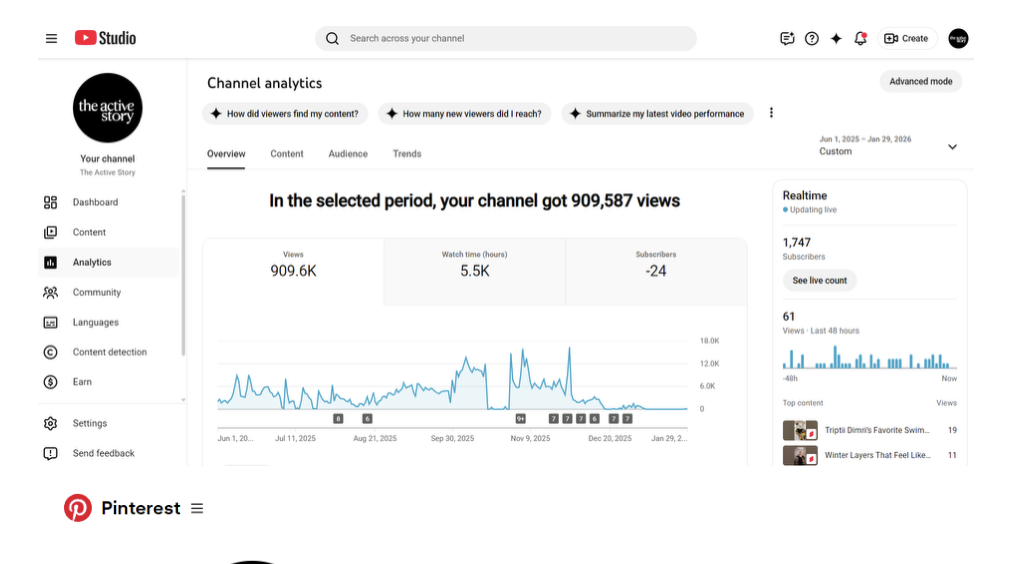Viewport: 1012px width, 564px height.
Task: Select the Subscribers -24 metric card
Action: 656,272
